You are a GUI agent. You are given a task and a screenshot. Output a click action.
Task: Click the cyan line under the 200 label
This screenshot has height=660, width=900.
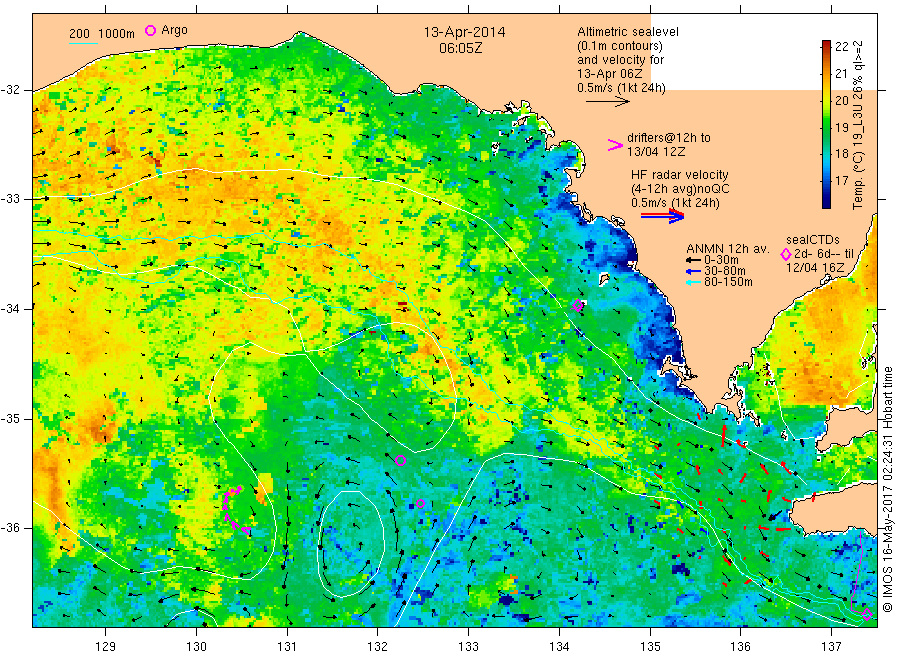pos(83,42)
